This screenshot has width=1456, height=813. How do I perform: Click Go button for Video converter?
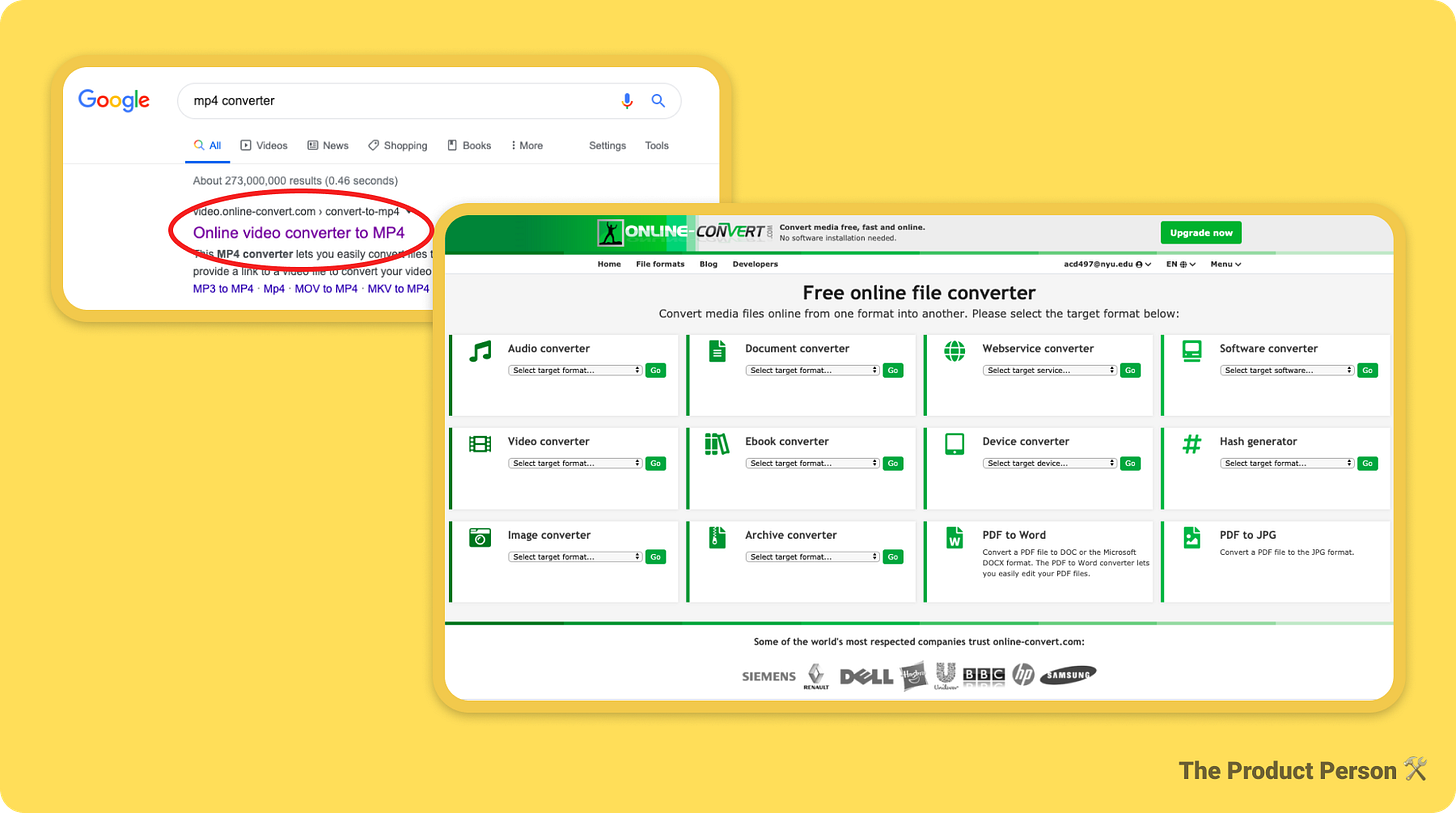[656, 463]
